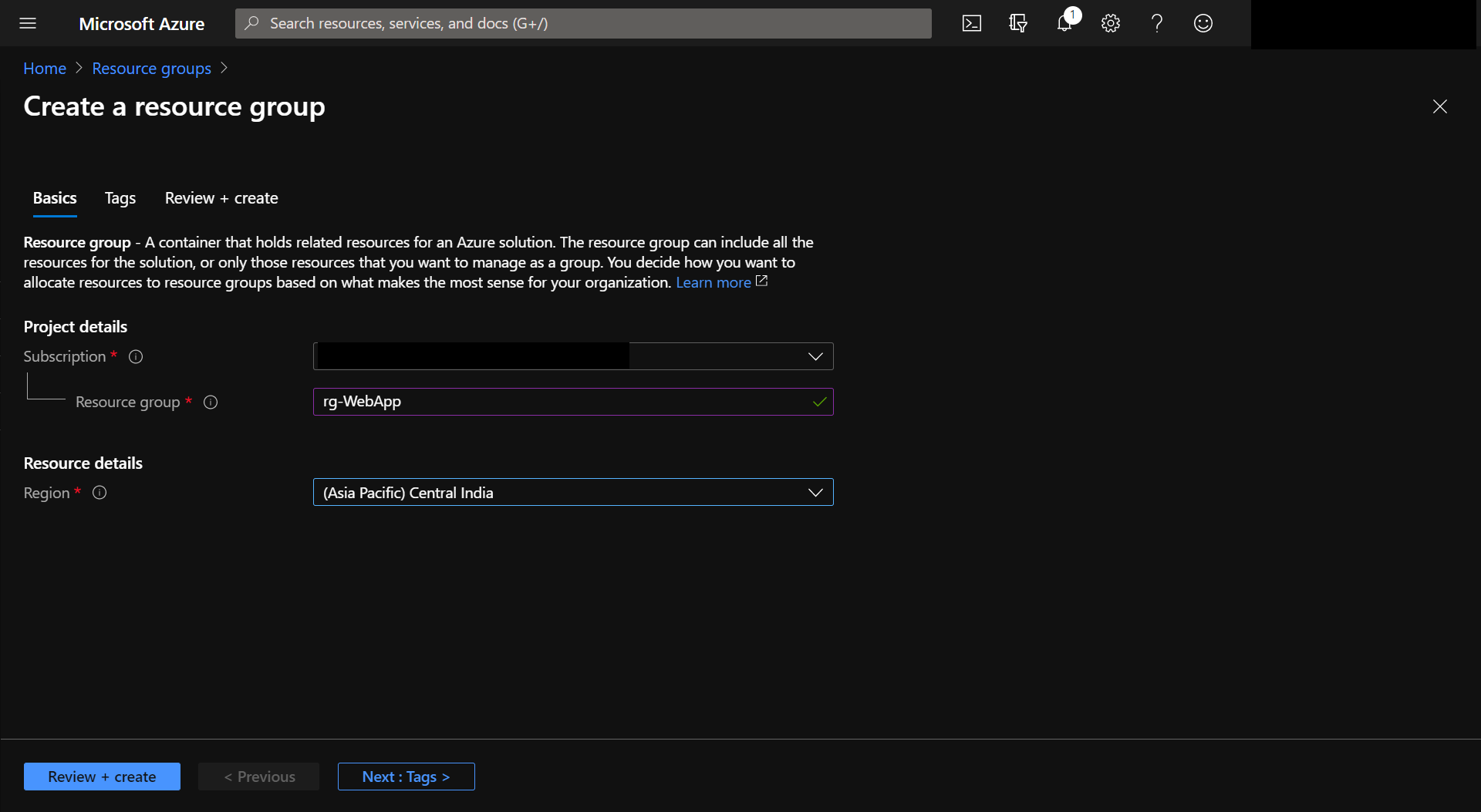Open the Help question mark menu
The width and height of the screenshot is (1481, 812).
(x=1157, y=23)
